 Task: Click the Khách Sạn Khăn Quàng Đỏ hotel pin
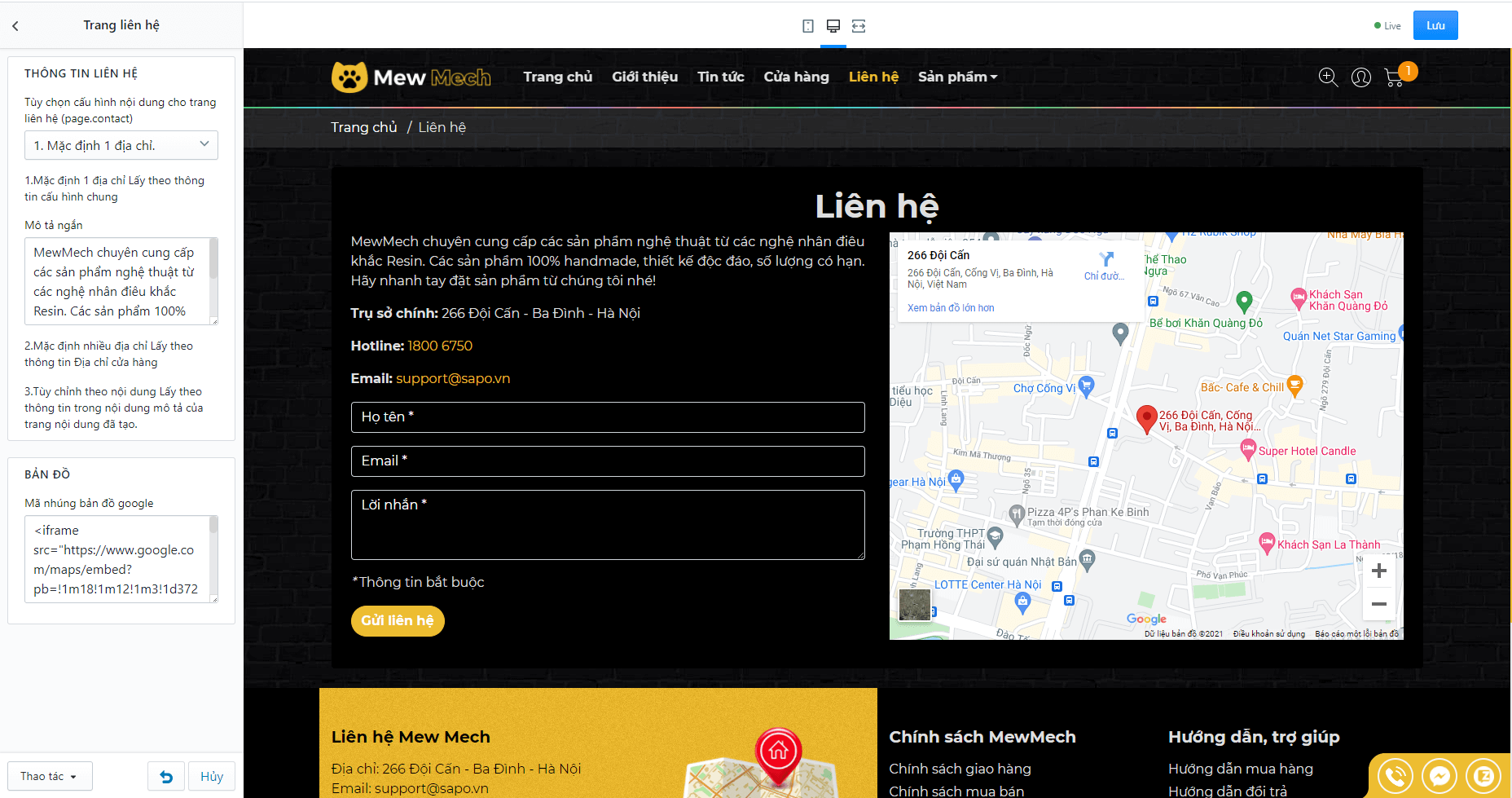coord(1299,298)
